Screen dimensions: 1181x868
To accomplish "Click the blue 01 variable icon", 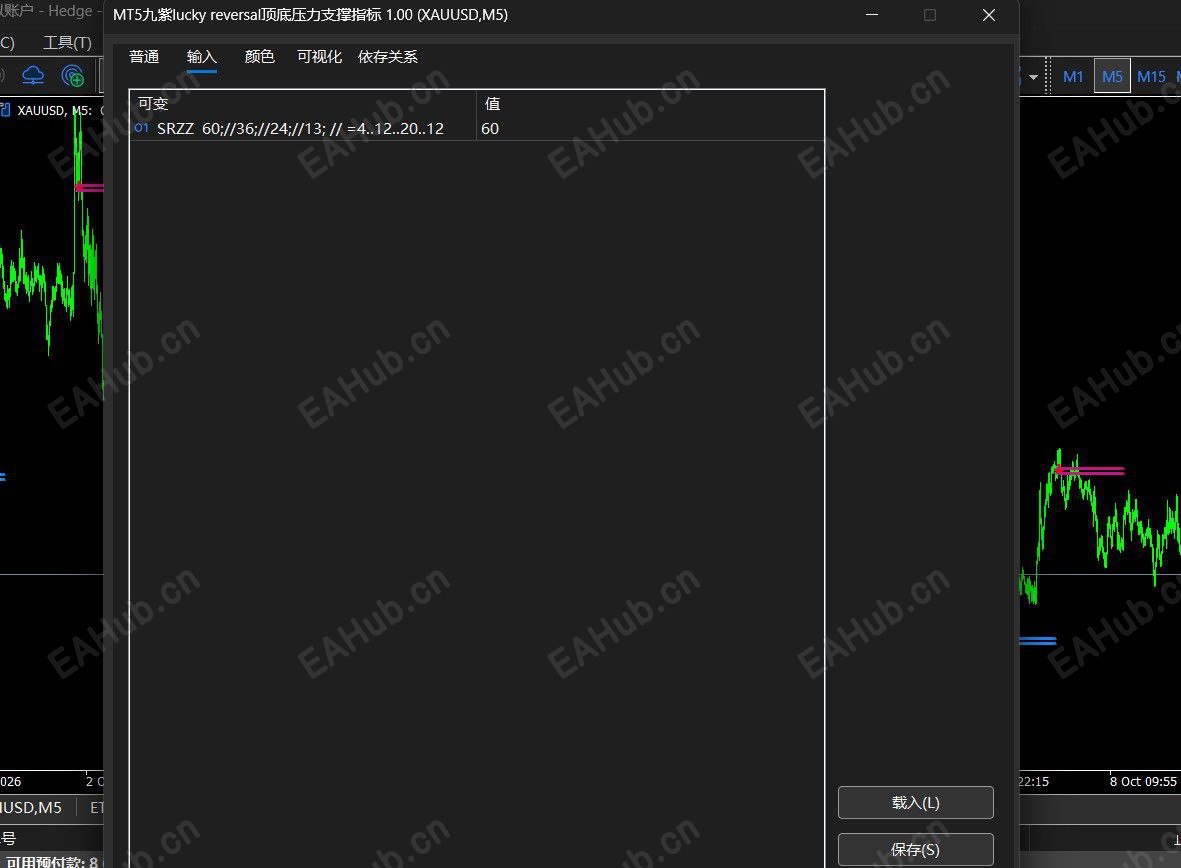I will 142,128.
